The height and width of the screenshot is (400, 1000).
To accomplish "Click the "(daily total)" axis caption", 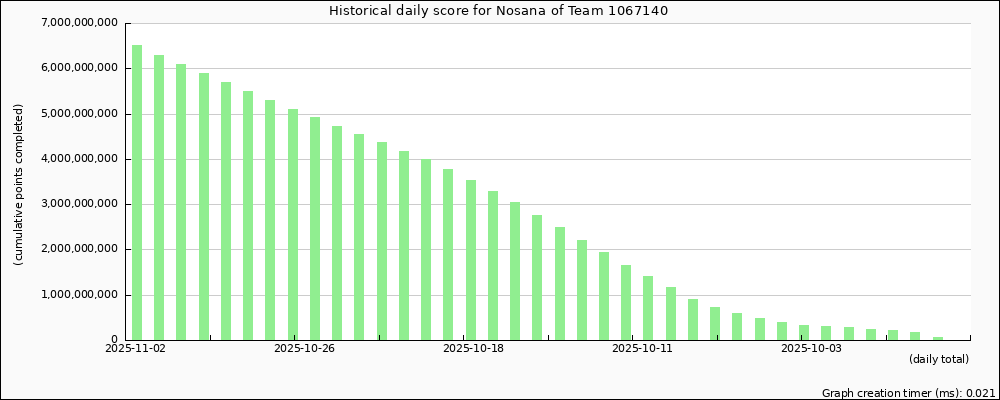I will (x=938, y=359).
